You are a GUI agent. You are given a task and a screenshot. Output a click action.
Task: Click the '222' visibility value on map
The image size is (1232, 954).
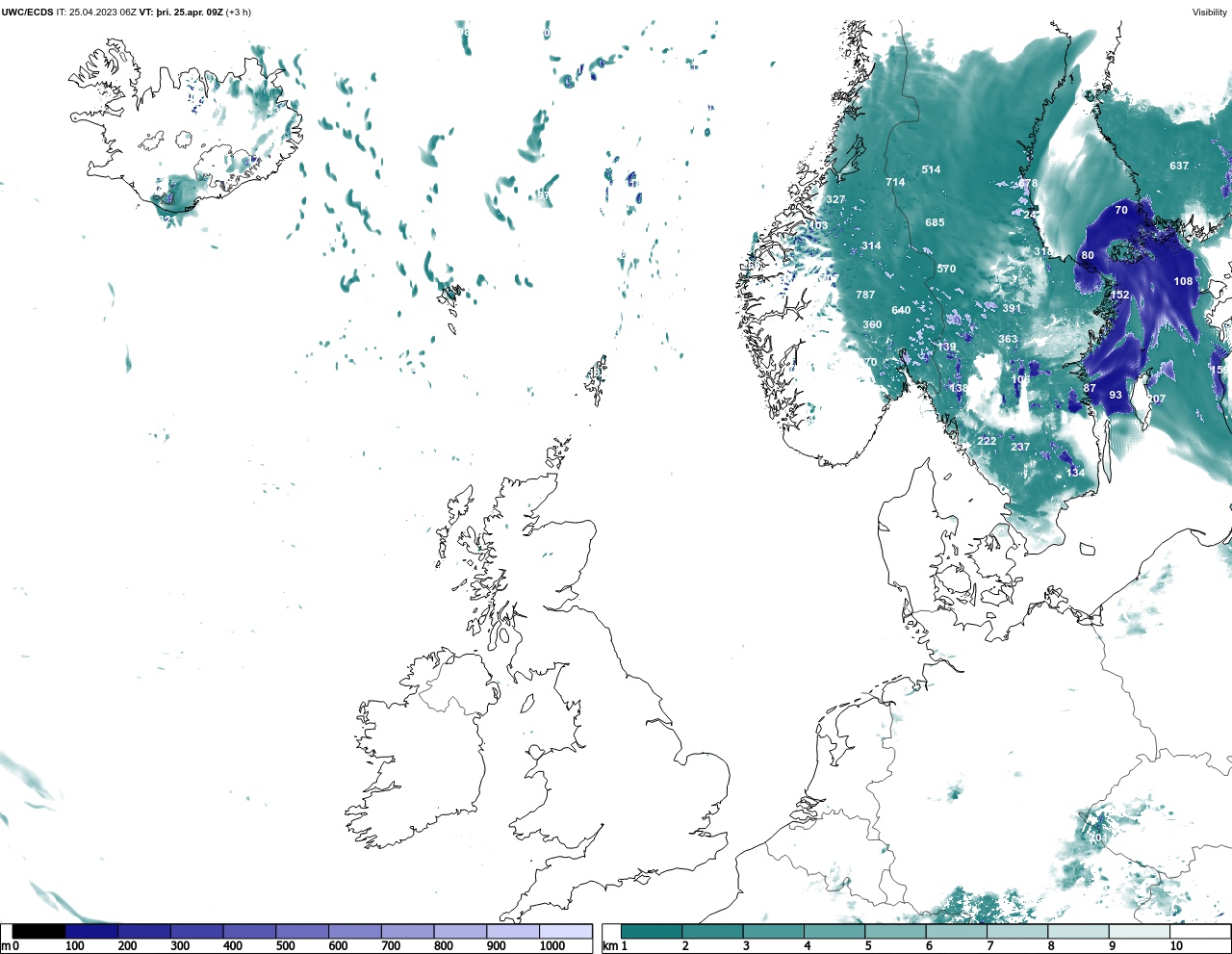tap(987, 441)
